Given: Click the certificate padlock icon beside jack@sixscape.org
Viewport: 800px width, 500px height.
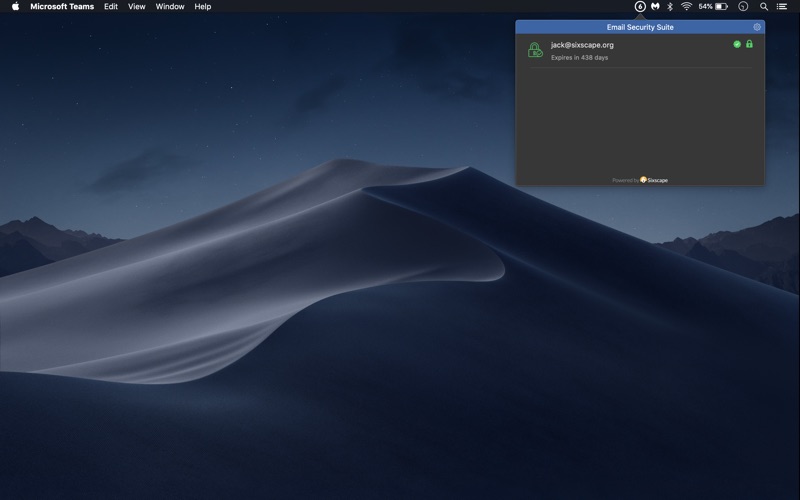Looking at the screenshot, I should coord(535,50).
